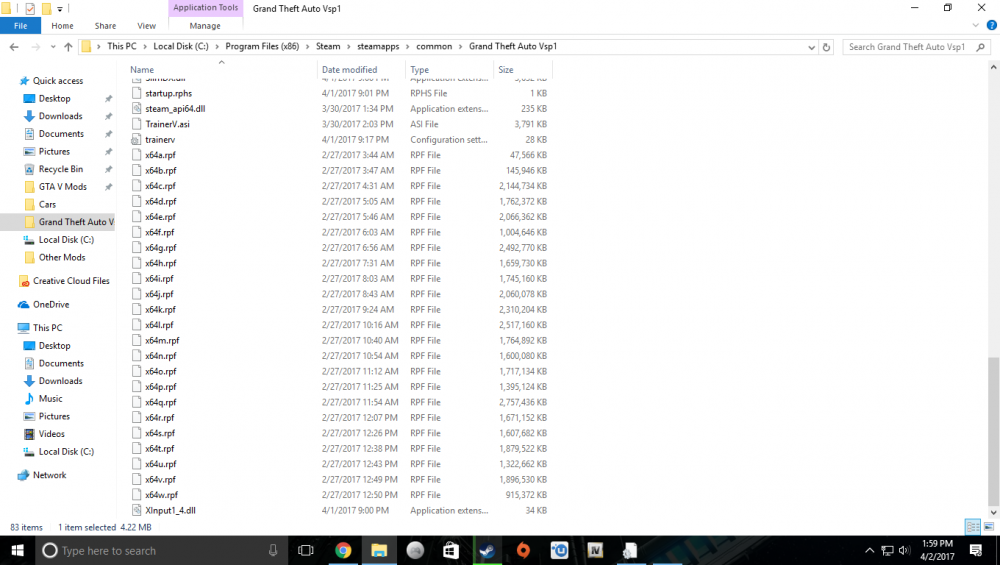This screenshot has width=1000, height=565.
Task: Click the vertical scrollbar thumb
Action: point(994,431)
